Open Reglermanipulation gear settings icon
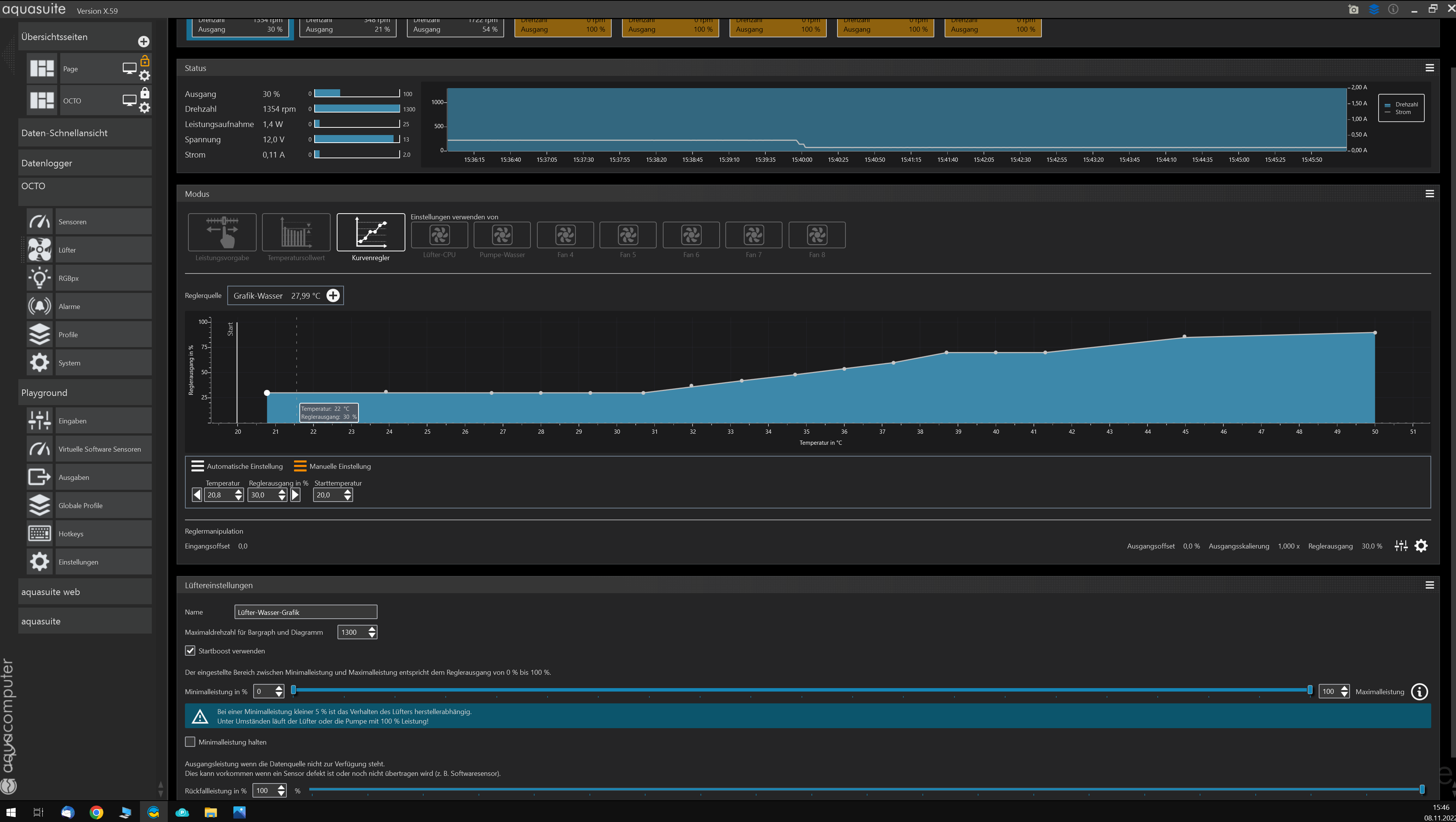The width and height of the screenshot is (1456, 822). [1421, 545]
